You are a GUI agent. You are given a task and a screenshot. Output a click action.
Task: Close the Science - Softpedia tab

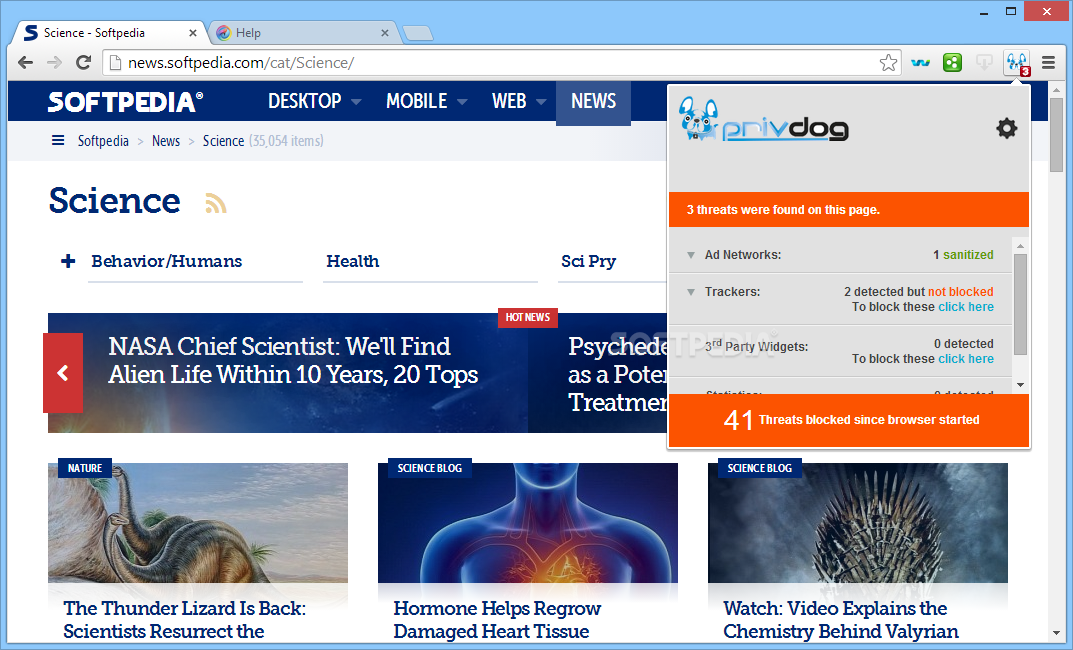click(x=193, y=33)
